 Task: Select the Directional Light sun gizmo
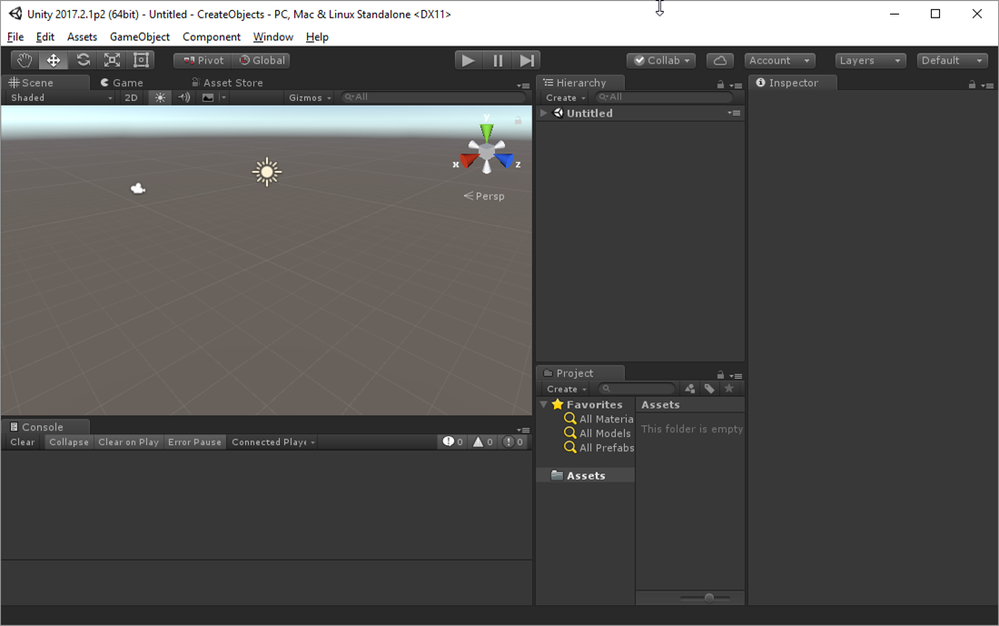click(x=267, y=172)
